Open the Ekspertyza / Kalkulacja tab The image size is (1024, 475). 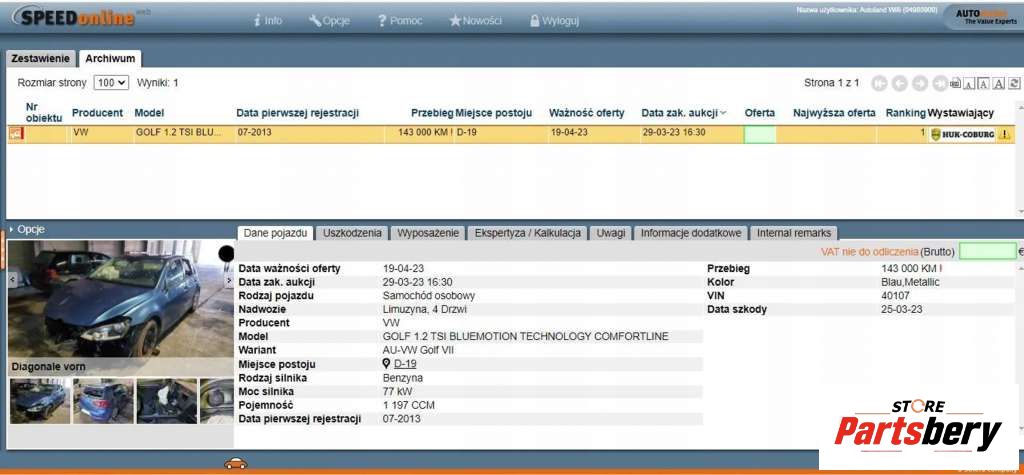pyautogui.click(x=528, y=233)
